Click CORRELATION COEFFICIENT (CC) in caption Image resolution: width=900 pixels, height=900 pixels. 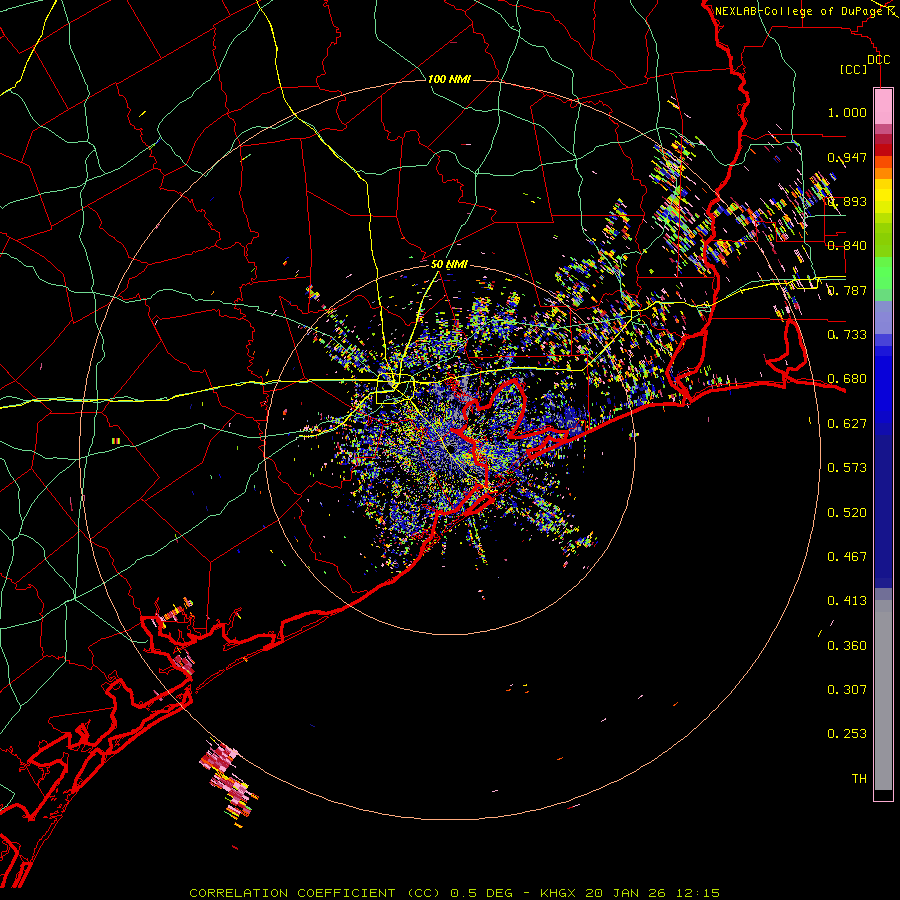315,893
